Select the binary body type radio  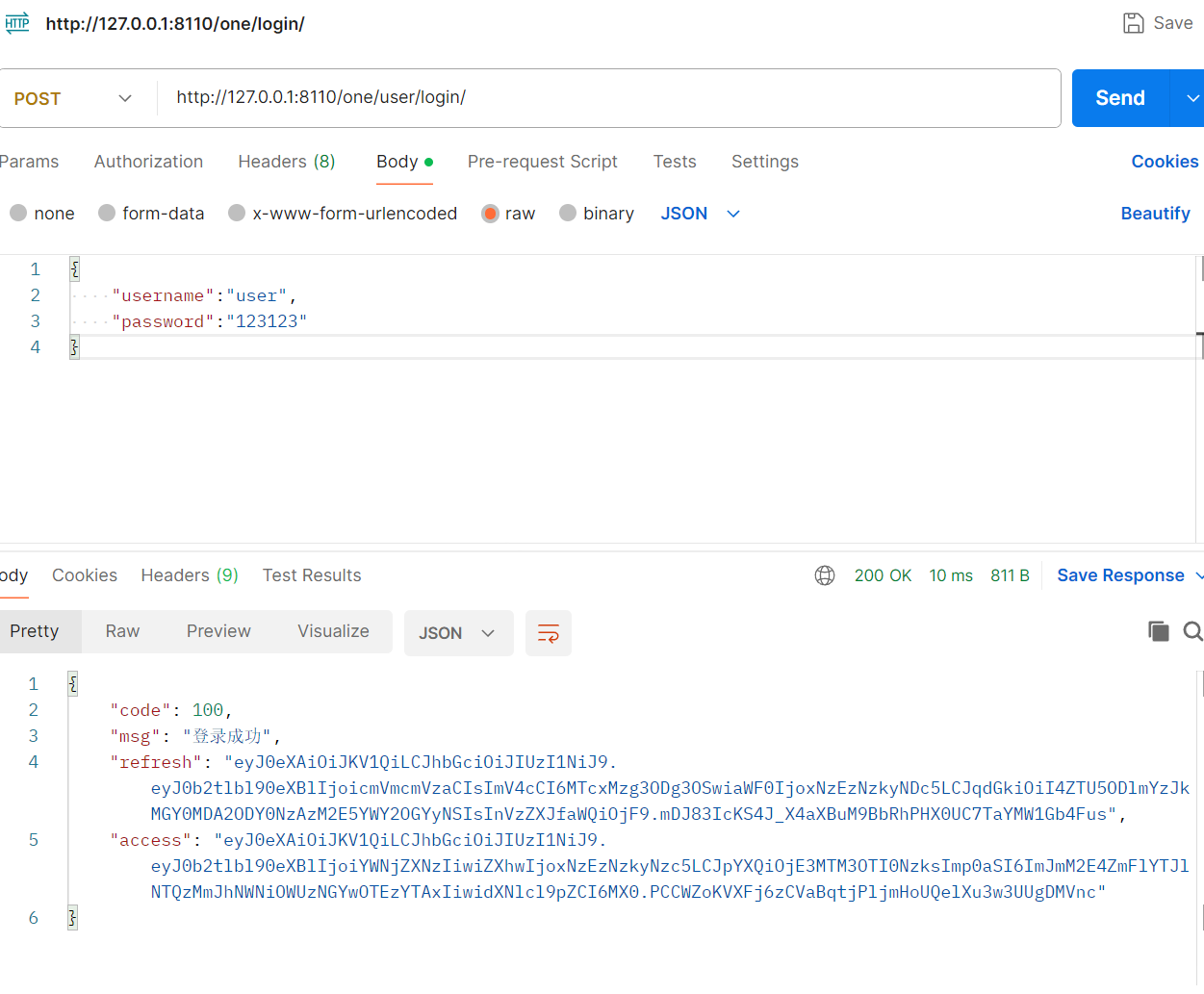[568, 213]
